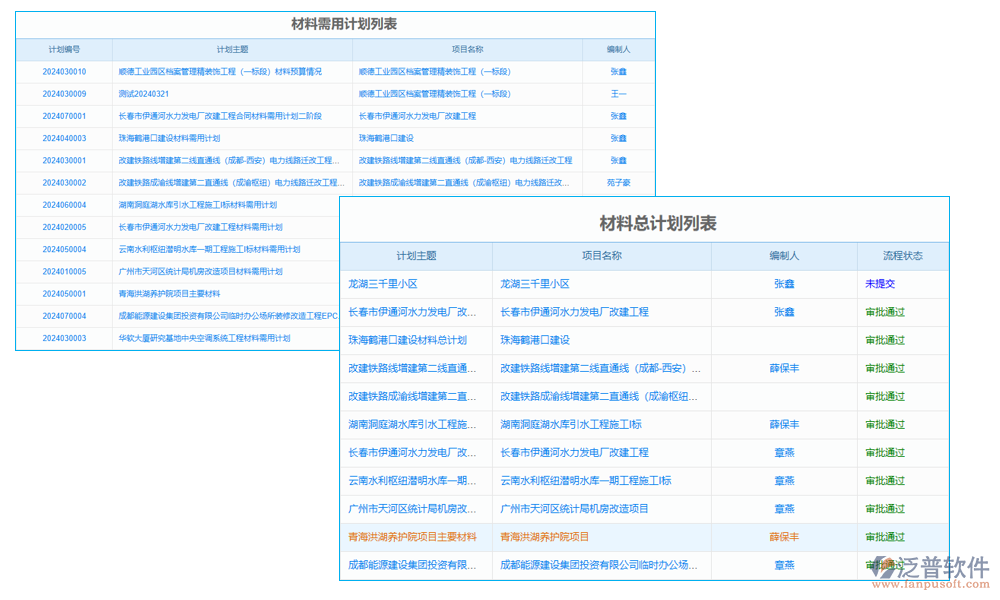
Task: Click 审批通过 status for 珠海鹤港口建设材料总计划
Action: point(888,340)
